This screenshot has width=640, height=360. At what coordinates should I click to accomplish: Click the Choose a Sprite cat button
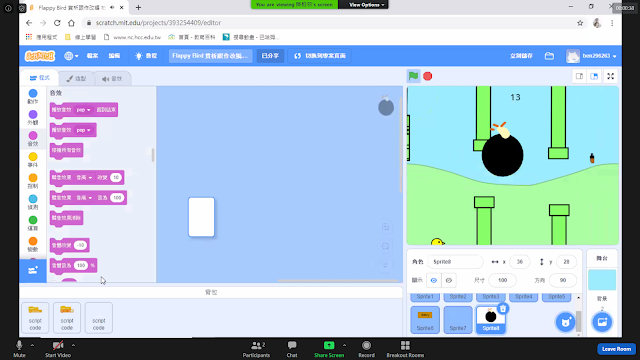[x=565, y=322]
